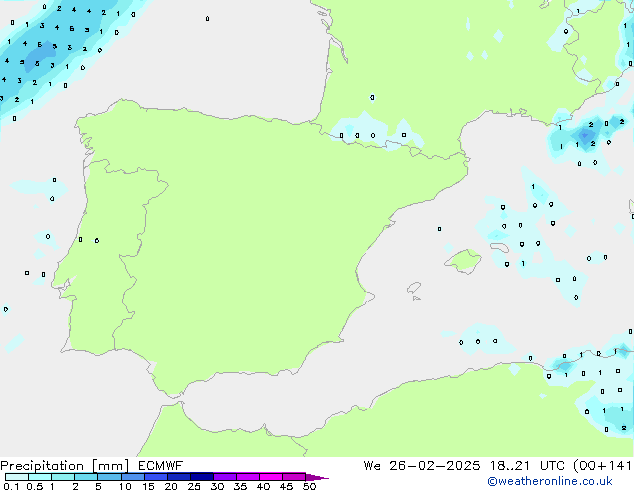Click the 'We 26-02-2025' date text
This screenshot has height=490, width=634.
pos(422,466)
